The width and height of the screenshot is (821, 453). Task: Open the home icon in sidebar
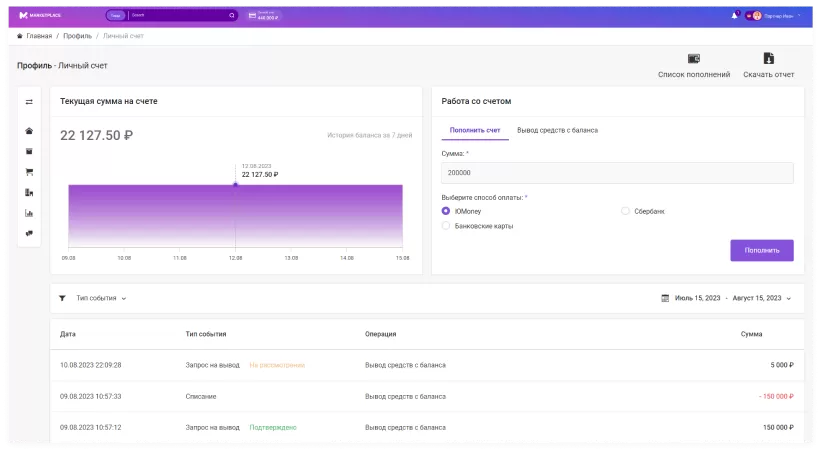29,131
